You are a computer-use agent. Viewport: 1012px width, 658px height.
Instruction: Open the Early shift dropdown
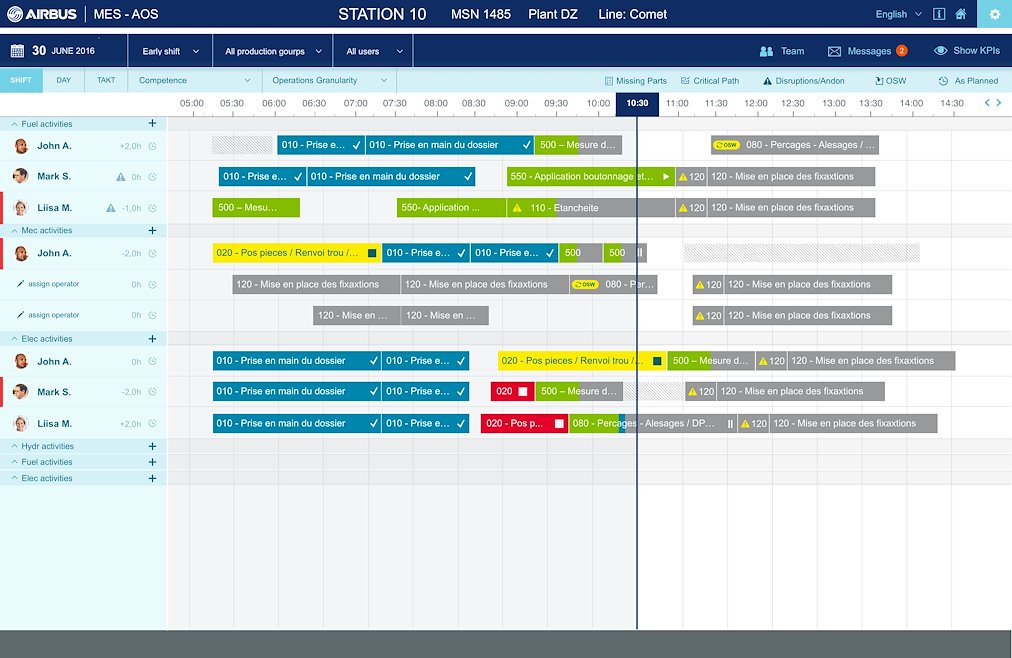[x=170, y=51]
